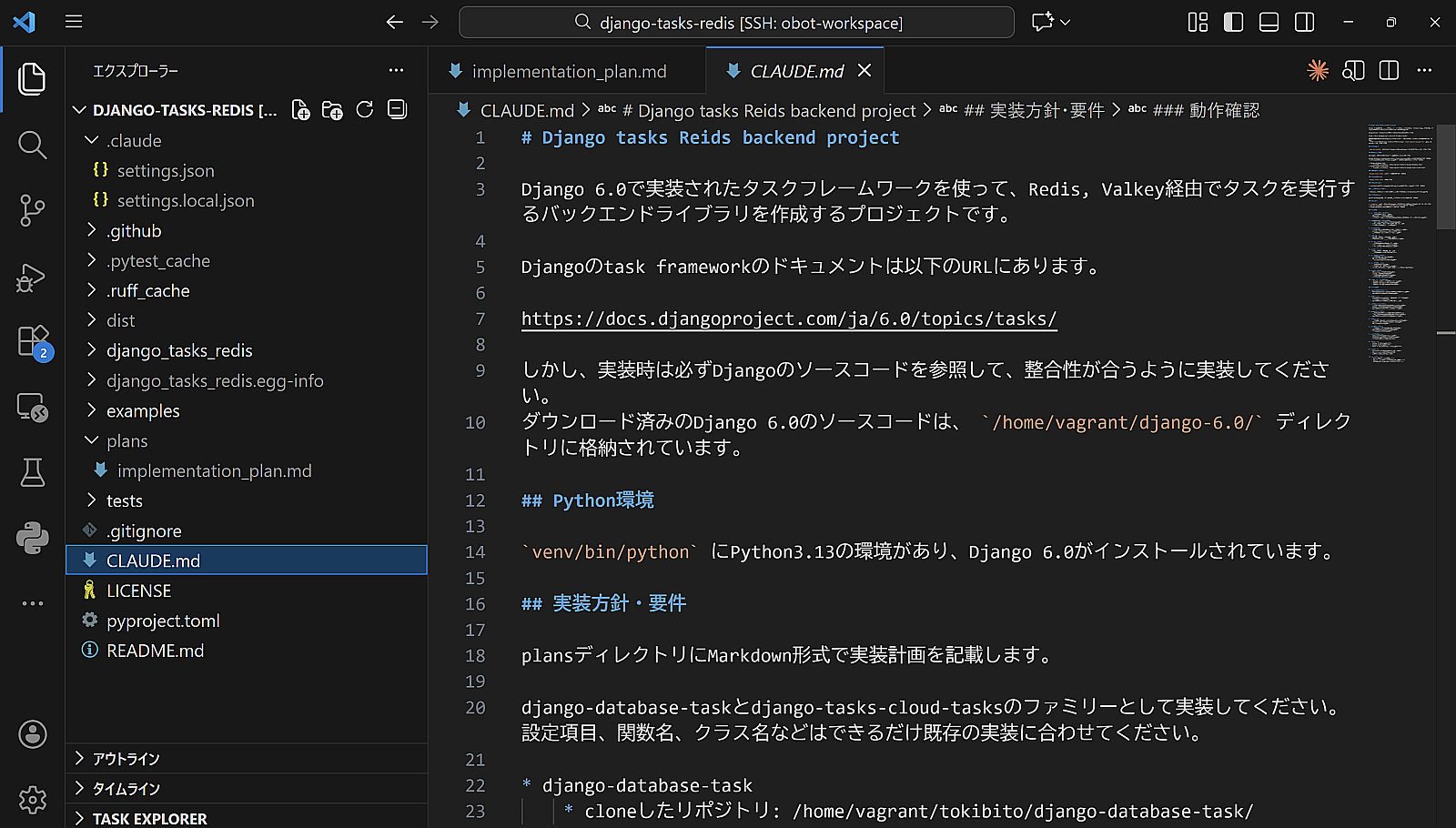Viewport: 1456px width, 828px height.
Task: Toggle the secondary side bar
Action: (x=1304, y=22)
